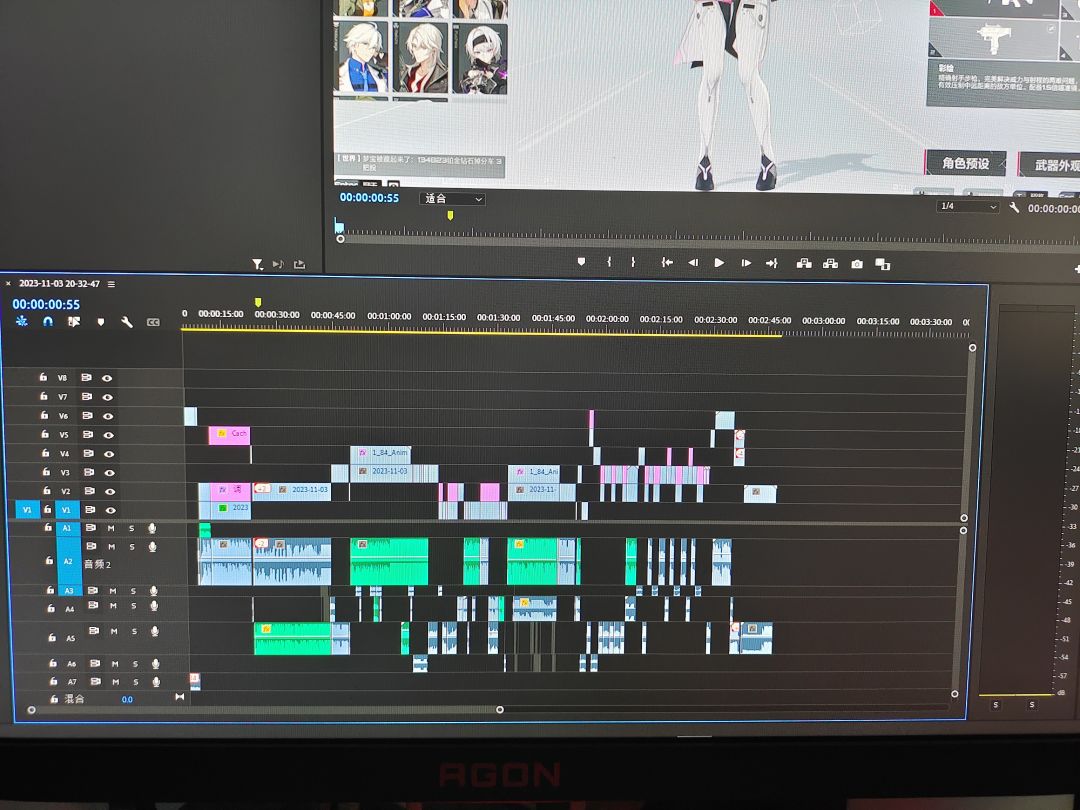Toggle A1 track targeting
The image size is (1080, 810).
pos(67,528)
